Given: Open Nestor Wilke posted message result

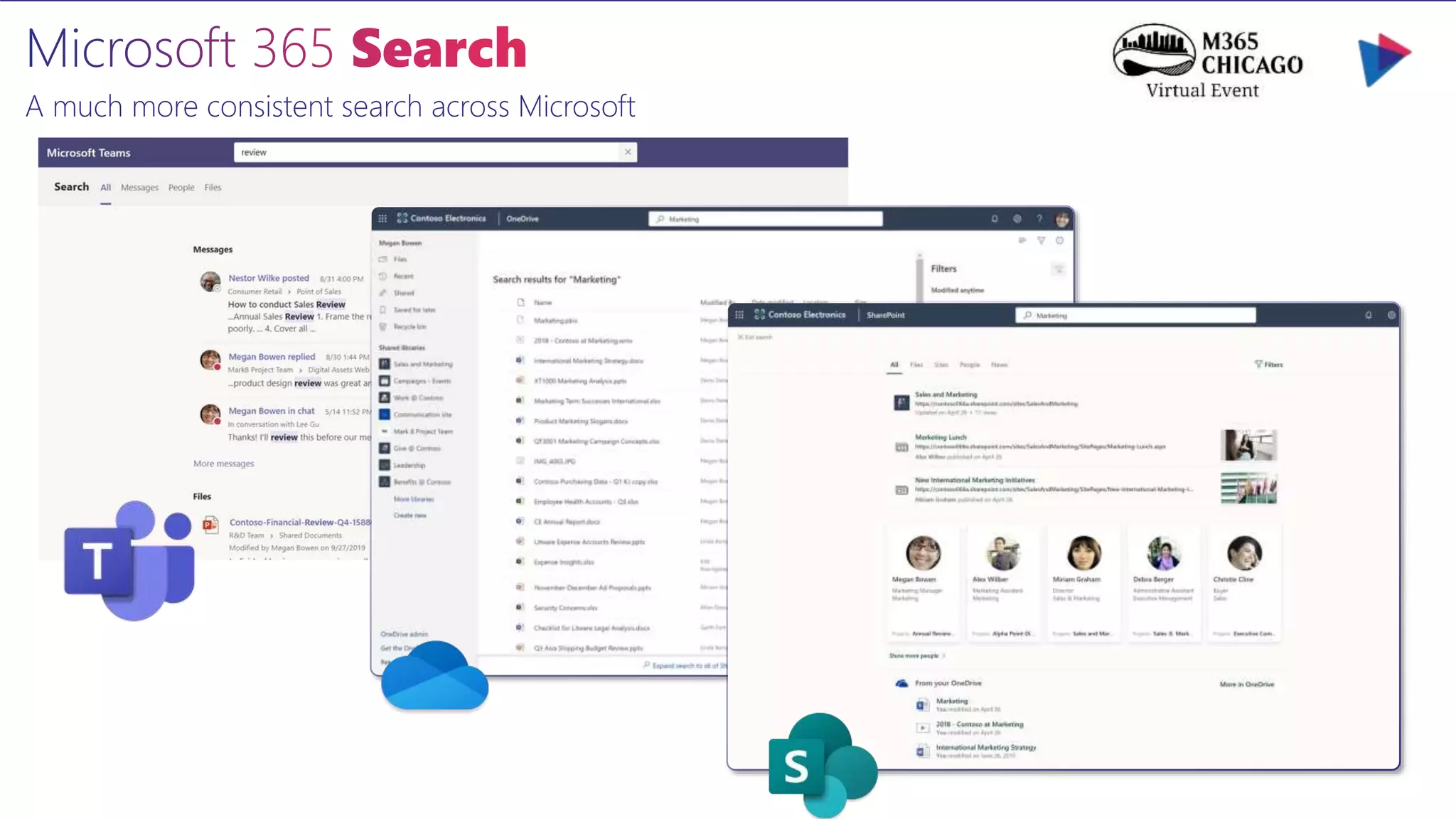Looking at the screenshot, I should [269, 278].
